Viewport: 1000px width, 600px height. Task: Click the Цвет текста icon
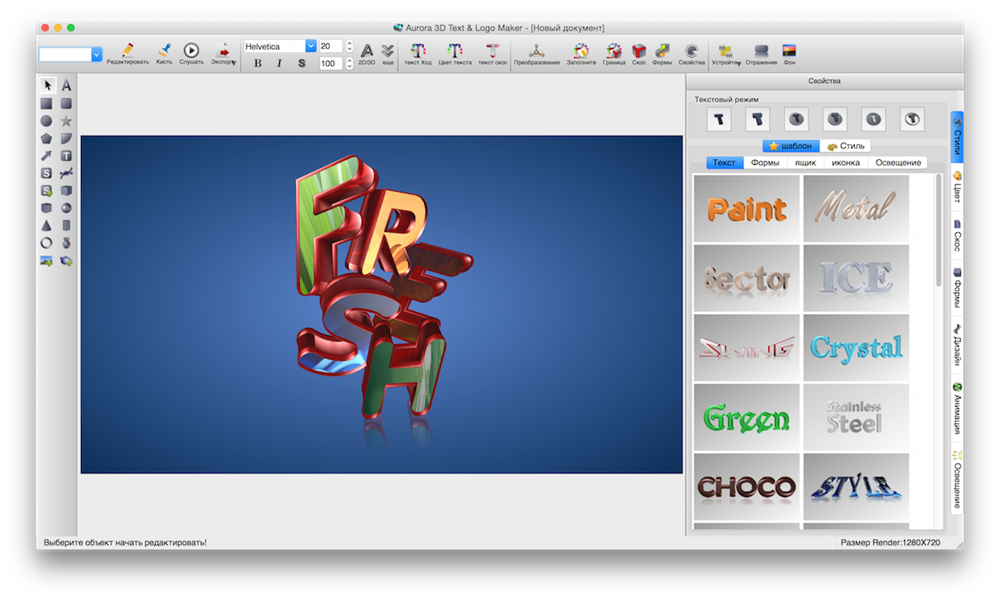coord(455,49)
